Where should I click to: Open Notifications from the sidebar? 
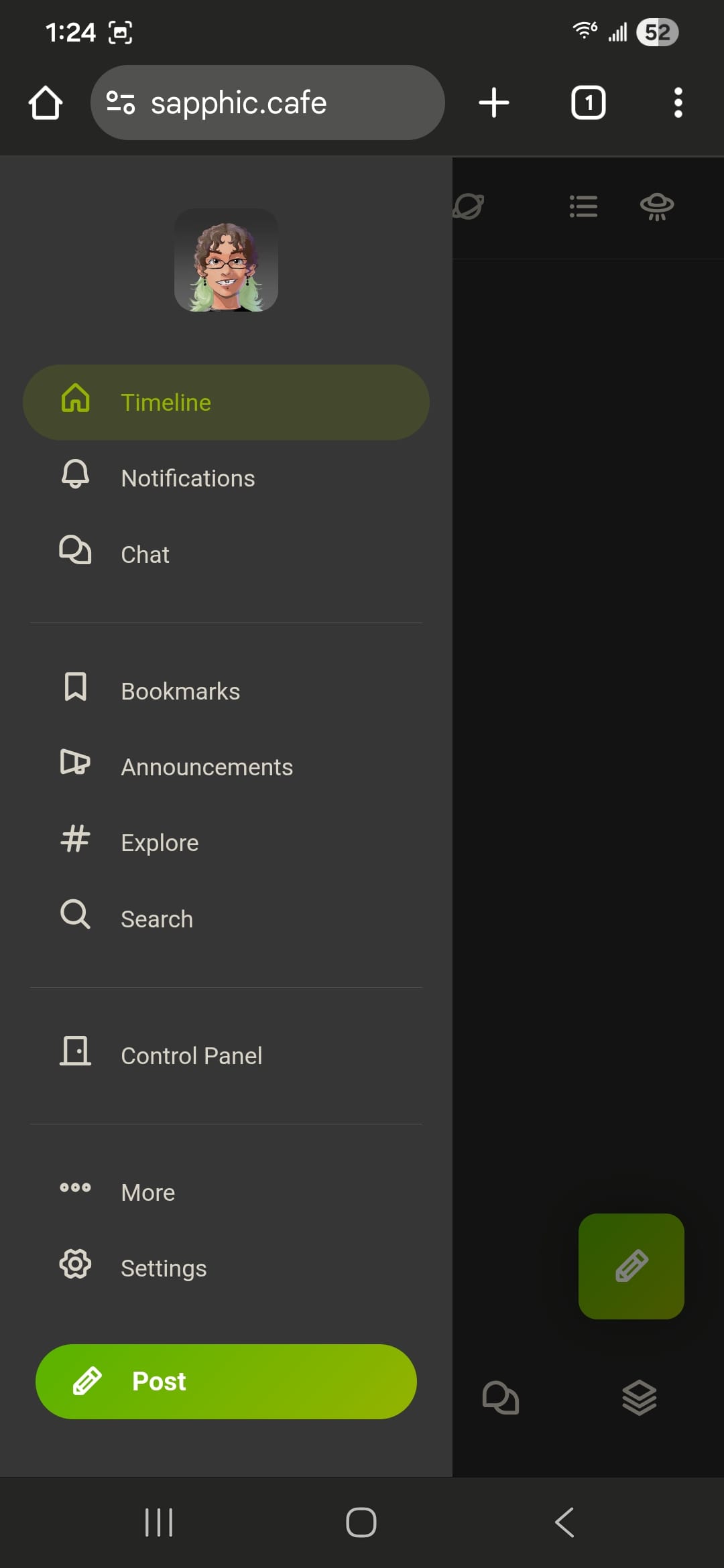point(188,478)
